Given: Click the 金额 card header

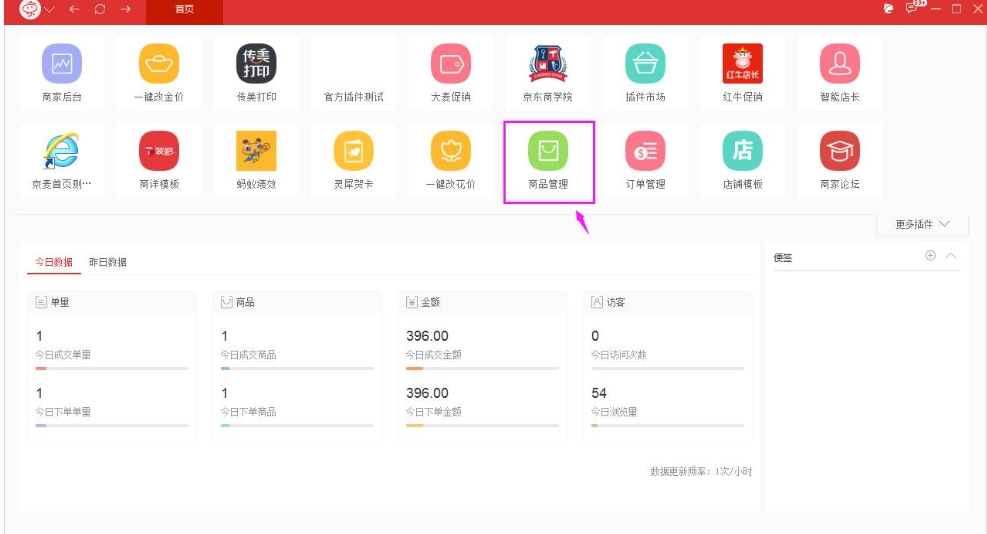Looking at the screenshot, I should click(x=482, y=302).
